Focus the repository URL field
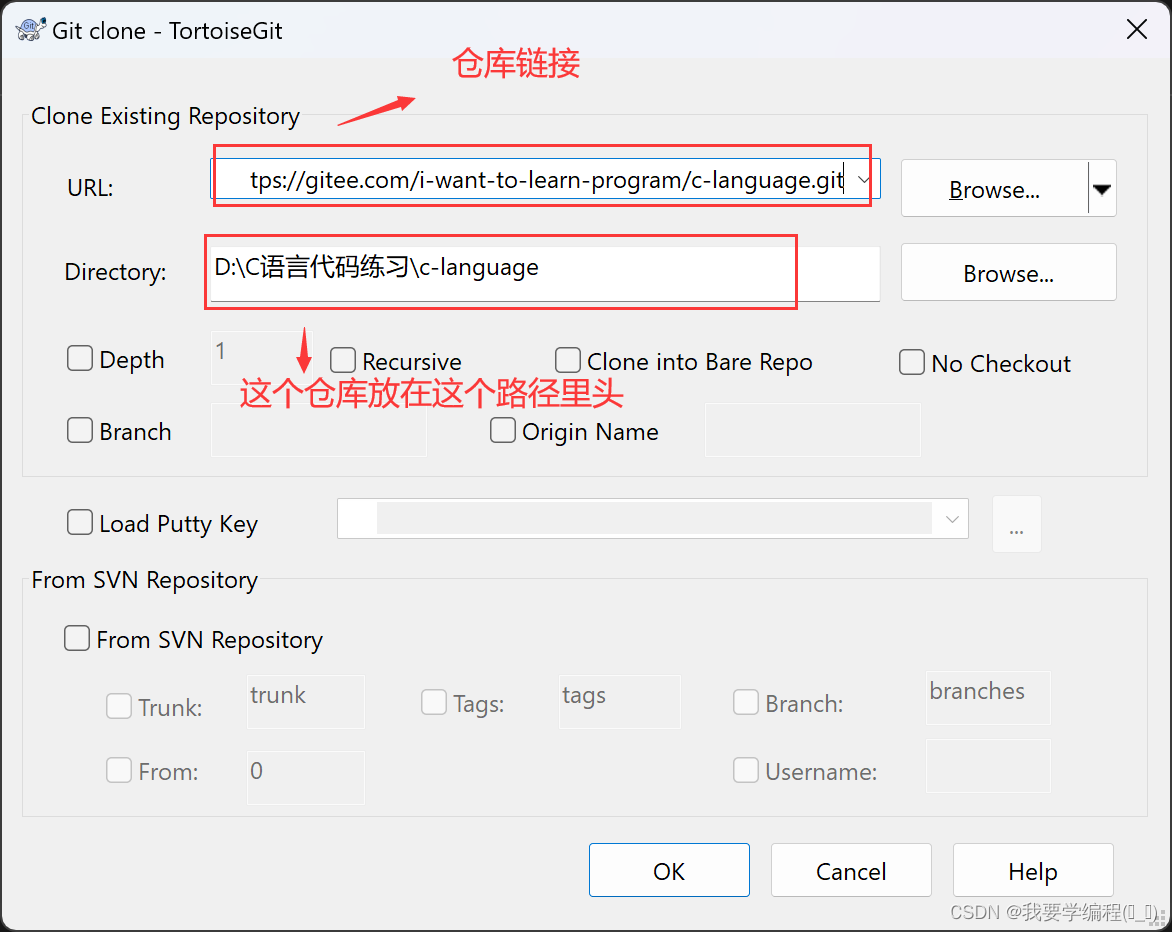 [x=545, y=179]
